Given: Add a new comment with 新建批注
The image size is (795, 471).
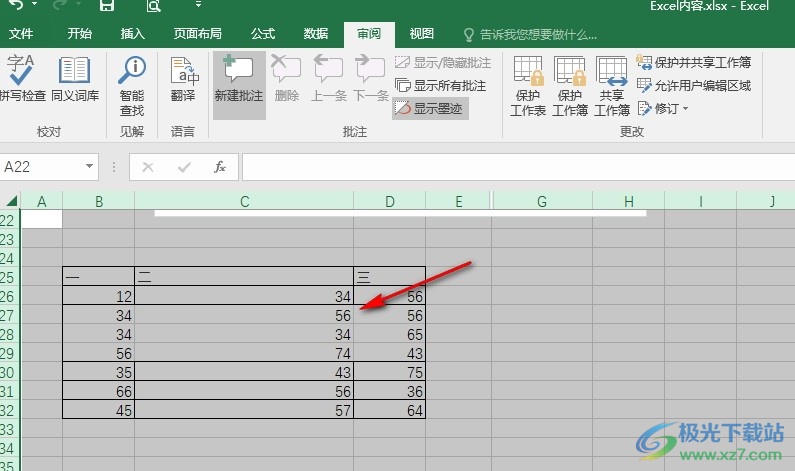Looking at the screenshot, I should [239, 78].
